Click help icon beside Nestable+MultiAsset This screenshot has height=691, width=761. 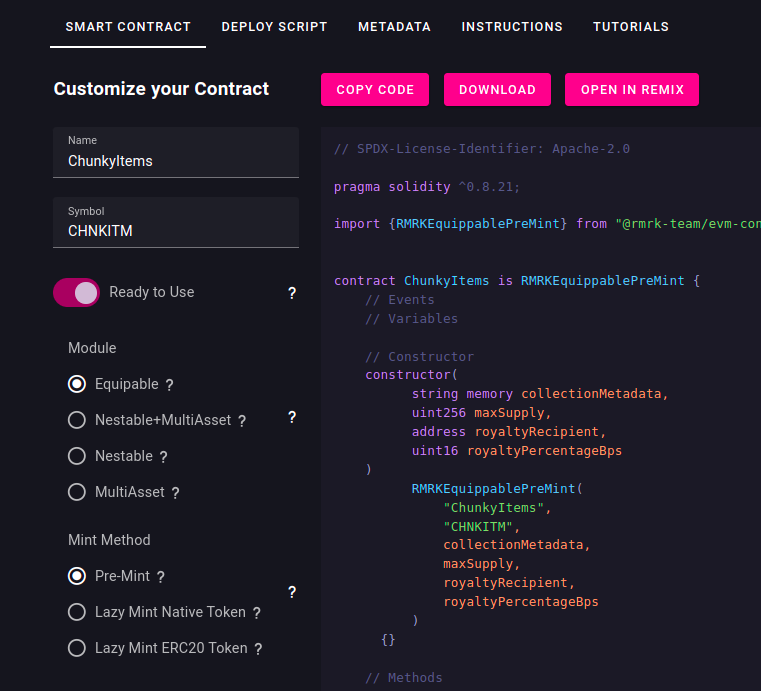[x=242, y=421]
